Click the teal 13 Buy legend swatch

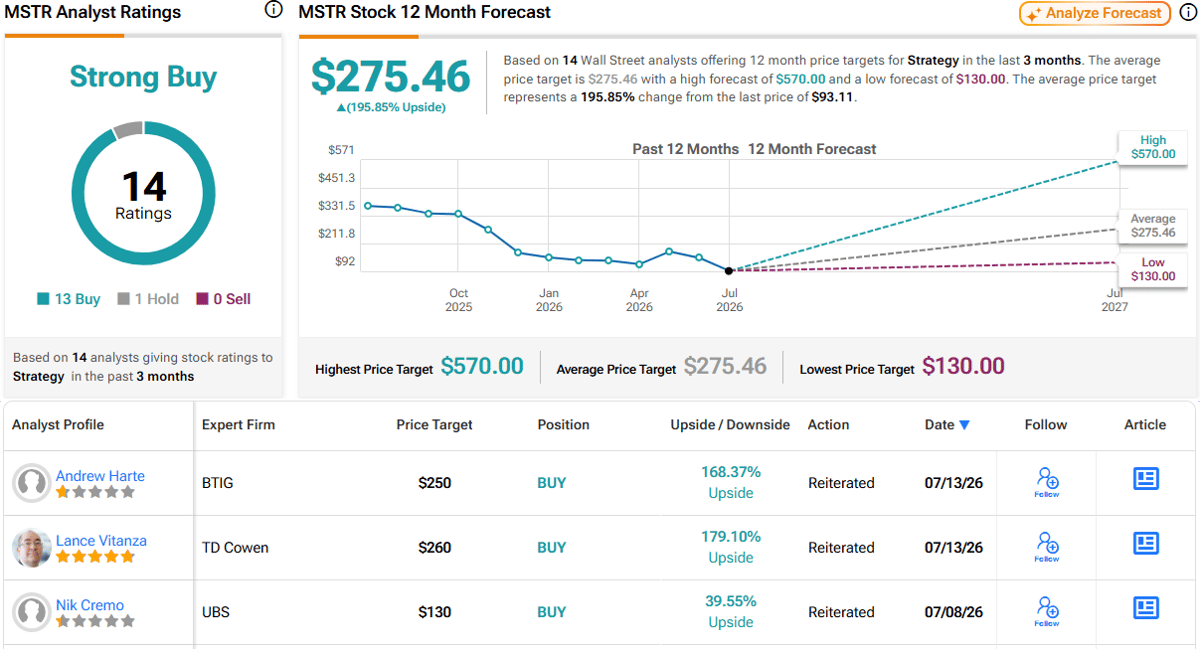pyautogui.click(x=43, y=299)
